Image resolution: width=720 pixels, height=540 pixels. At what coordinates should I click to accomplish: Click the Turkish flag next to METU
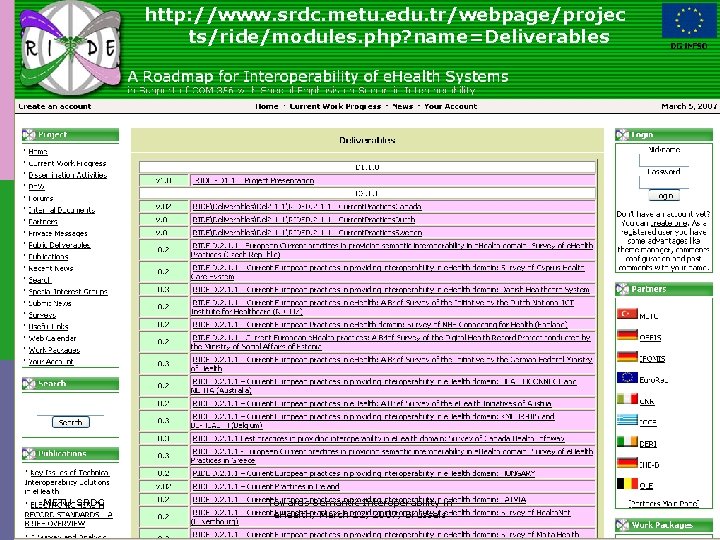627,314
